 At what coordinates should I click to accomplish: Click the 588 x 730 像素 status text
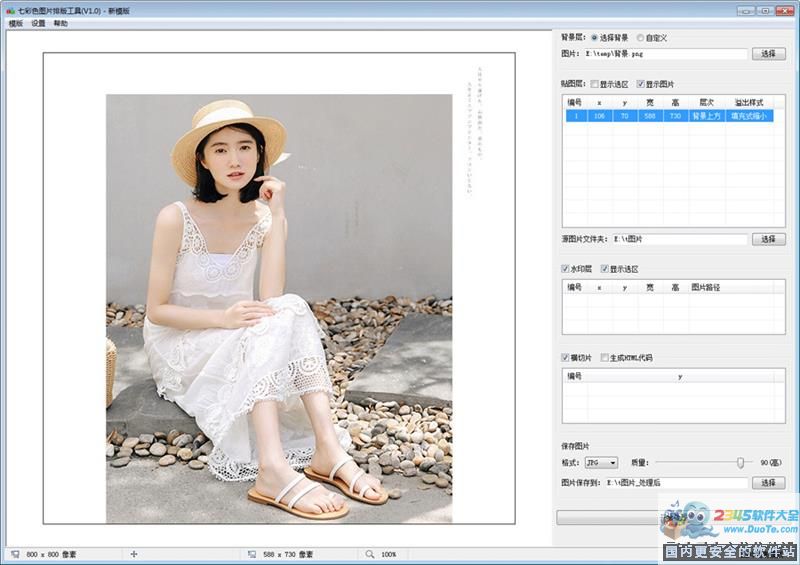(288, 554)
